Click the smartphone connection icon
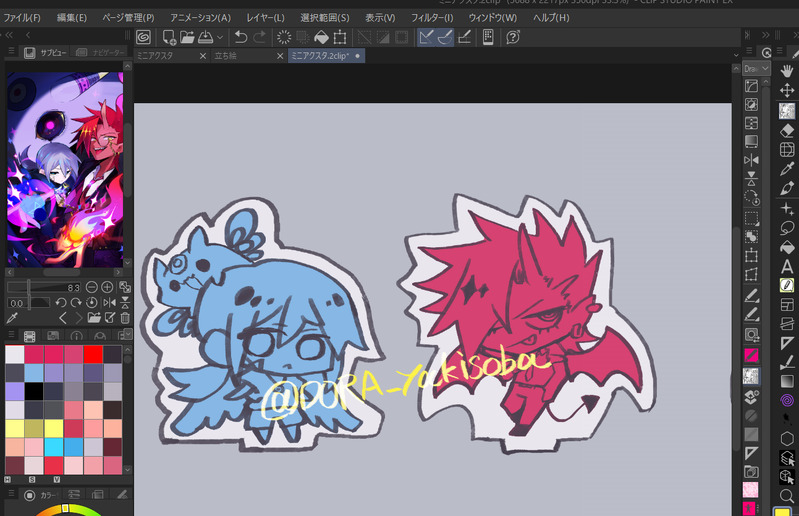 coord(488,37)
